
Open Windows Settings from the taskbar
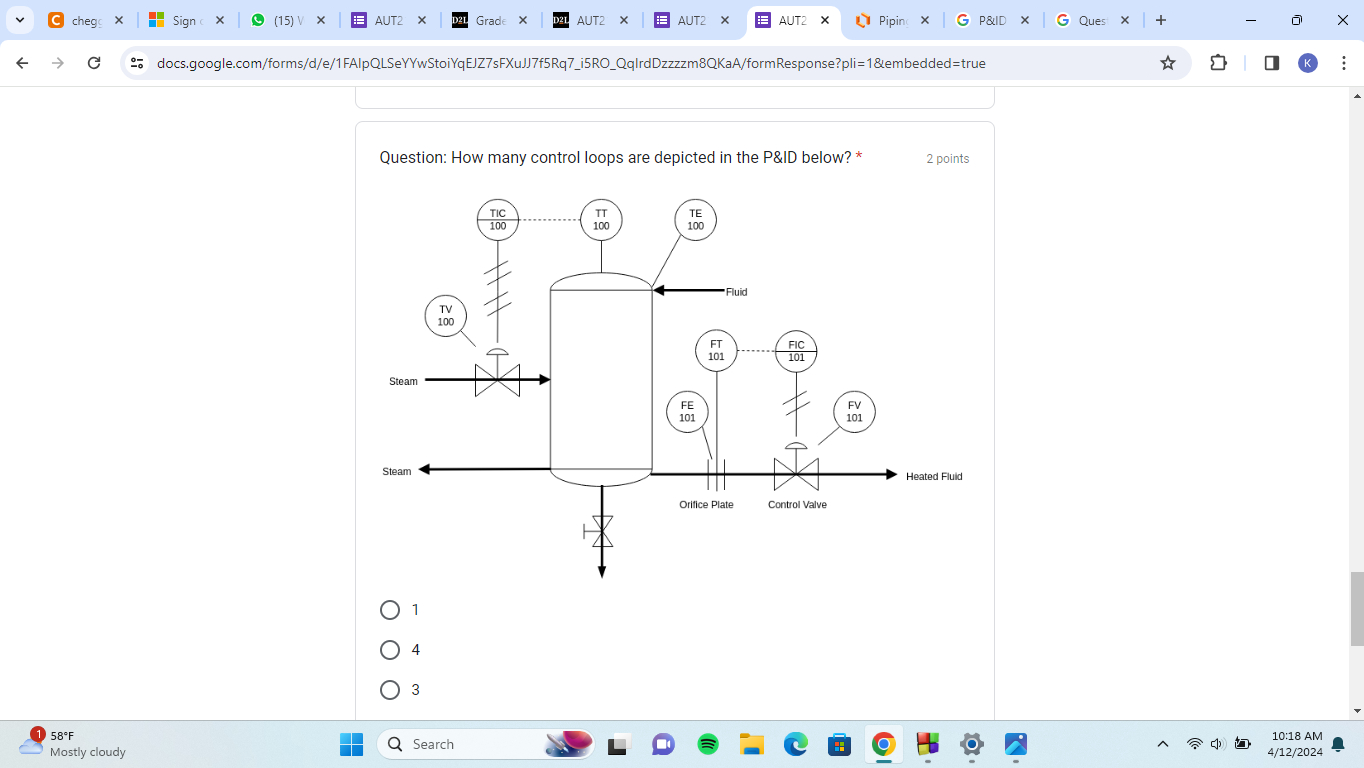pyautogui.click(x=970, y=744)
